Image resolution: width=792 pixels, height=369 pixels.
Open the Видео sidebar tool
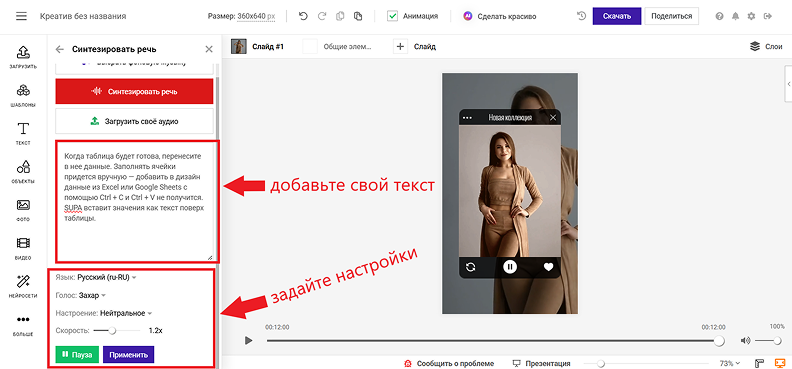pyautogui.click(x=23, y=248)
